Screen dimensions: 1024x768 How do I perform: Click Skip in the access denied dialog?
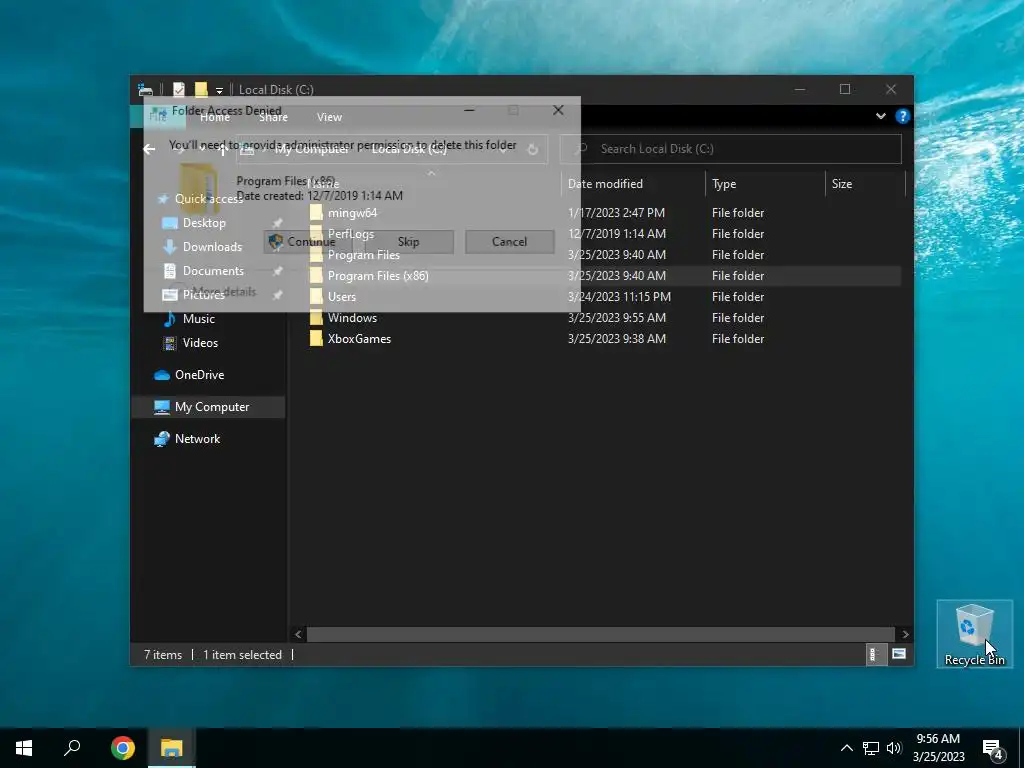409,242
